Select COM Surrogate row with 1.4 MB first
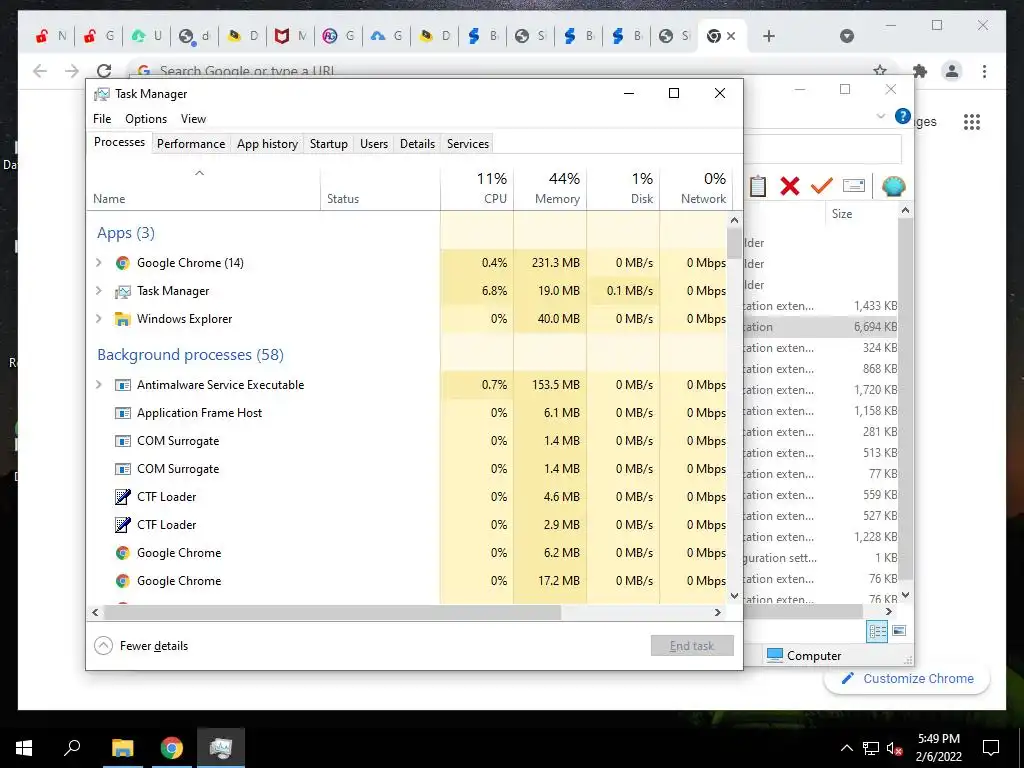The width and height of the screenshot is (1024, 768). point(407,441)
